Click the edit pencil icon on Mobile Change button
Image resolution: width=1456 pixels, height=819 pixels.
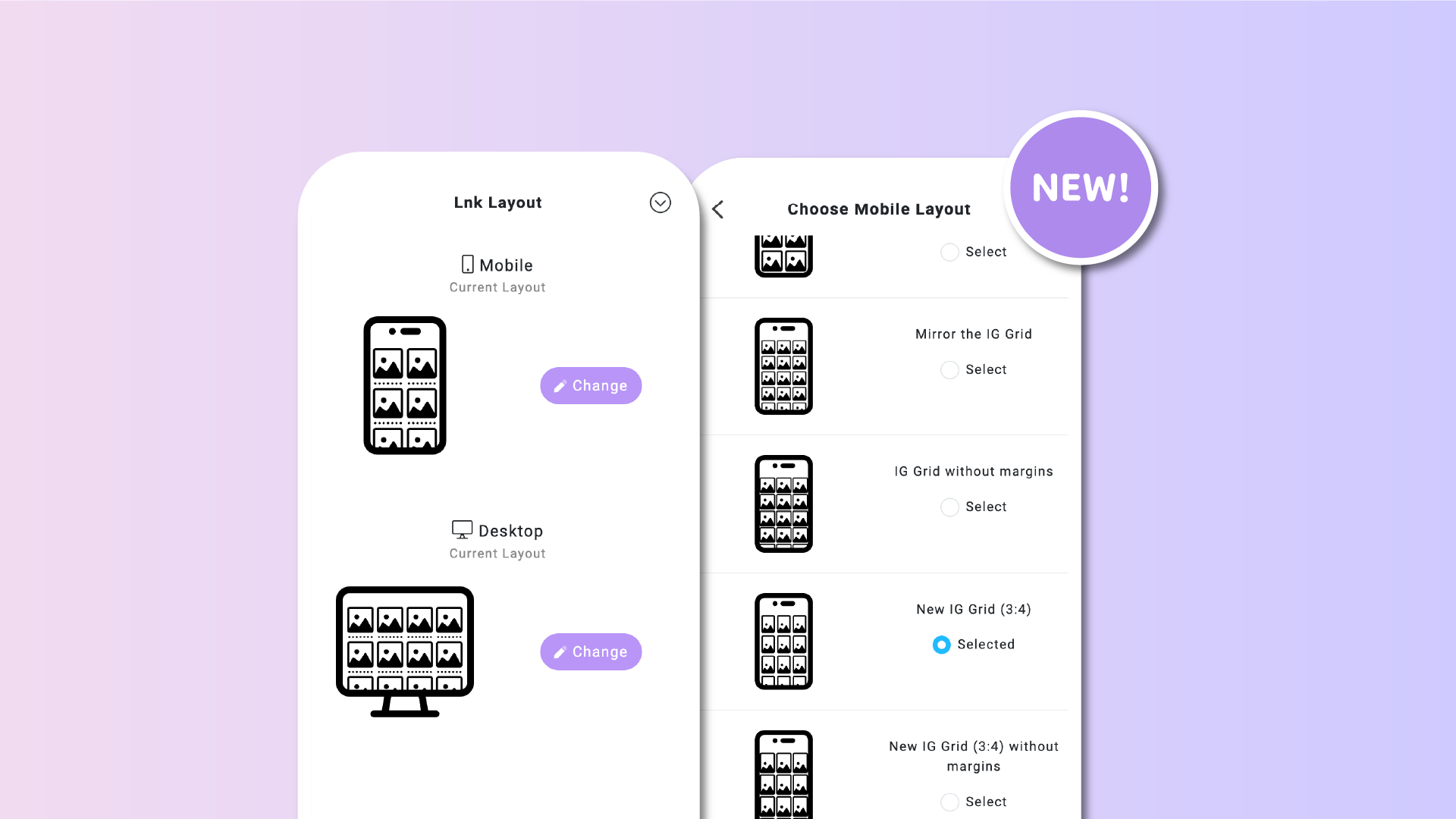pyautogui.click(x=559, y=385)
